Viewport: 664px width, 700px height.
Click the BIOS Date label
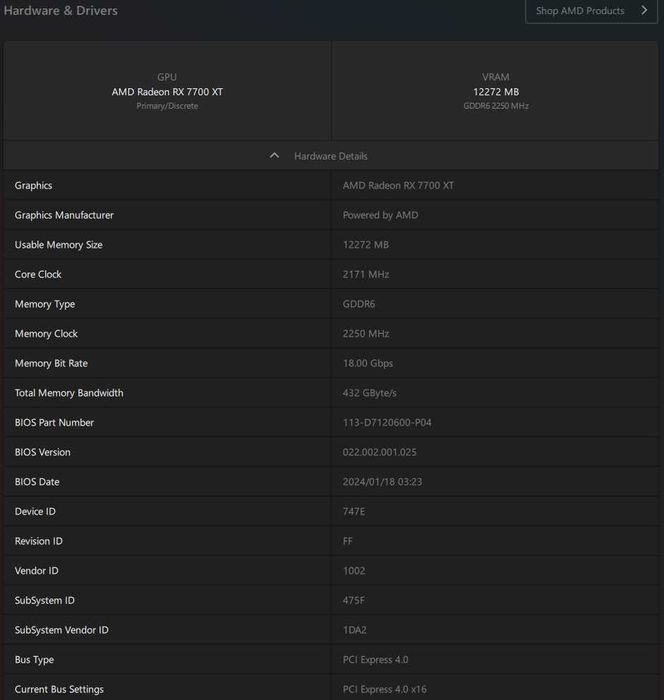coord(37,482)
